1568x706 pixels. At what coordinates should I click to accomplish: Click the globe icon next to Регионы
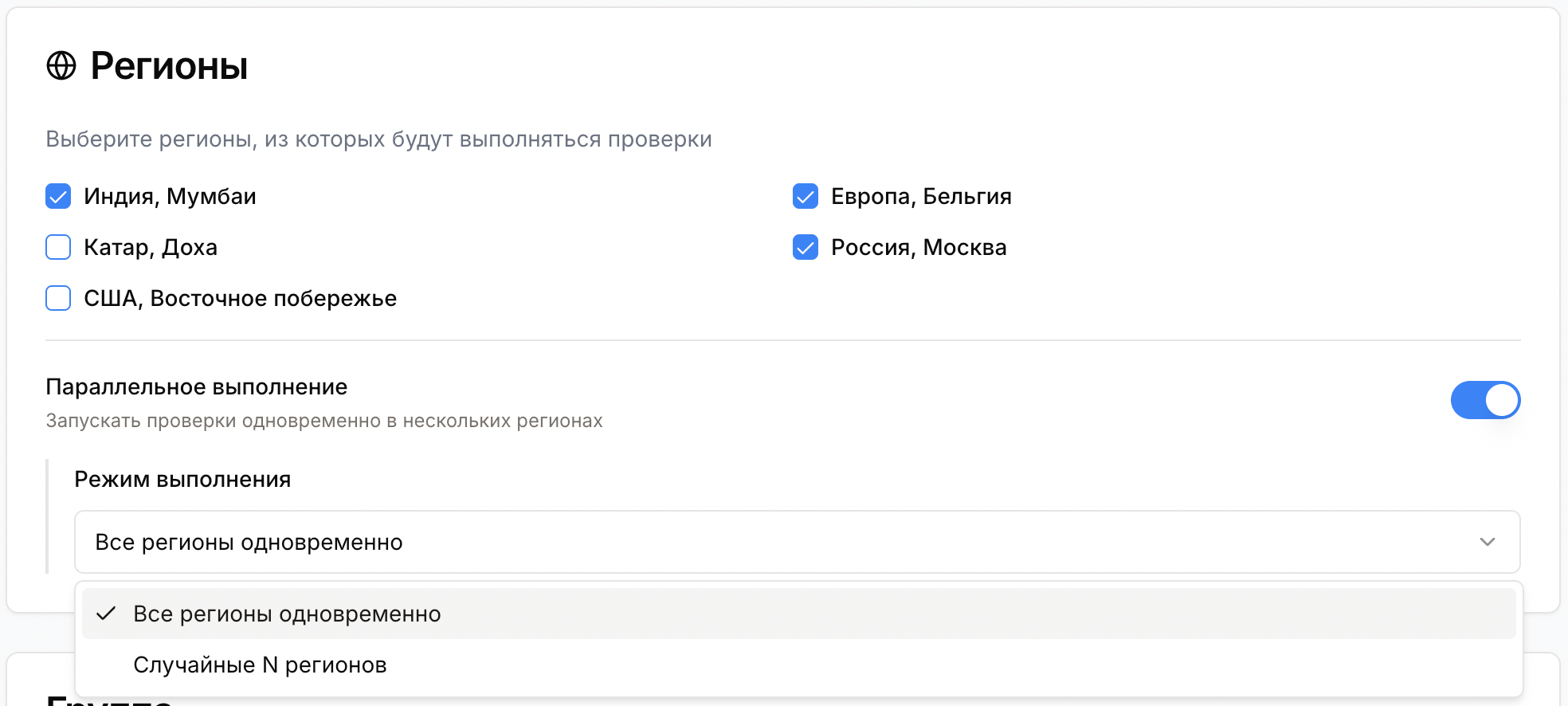(61, 67)
